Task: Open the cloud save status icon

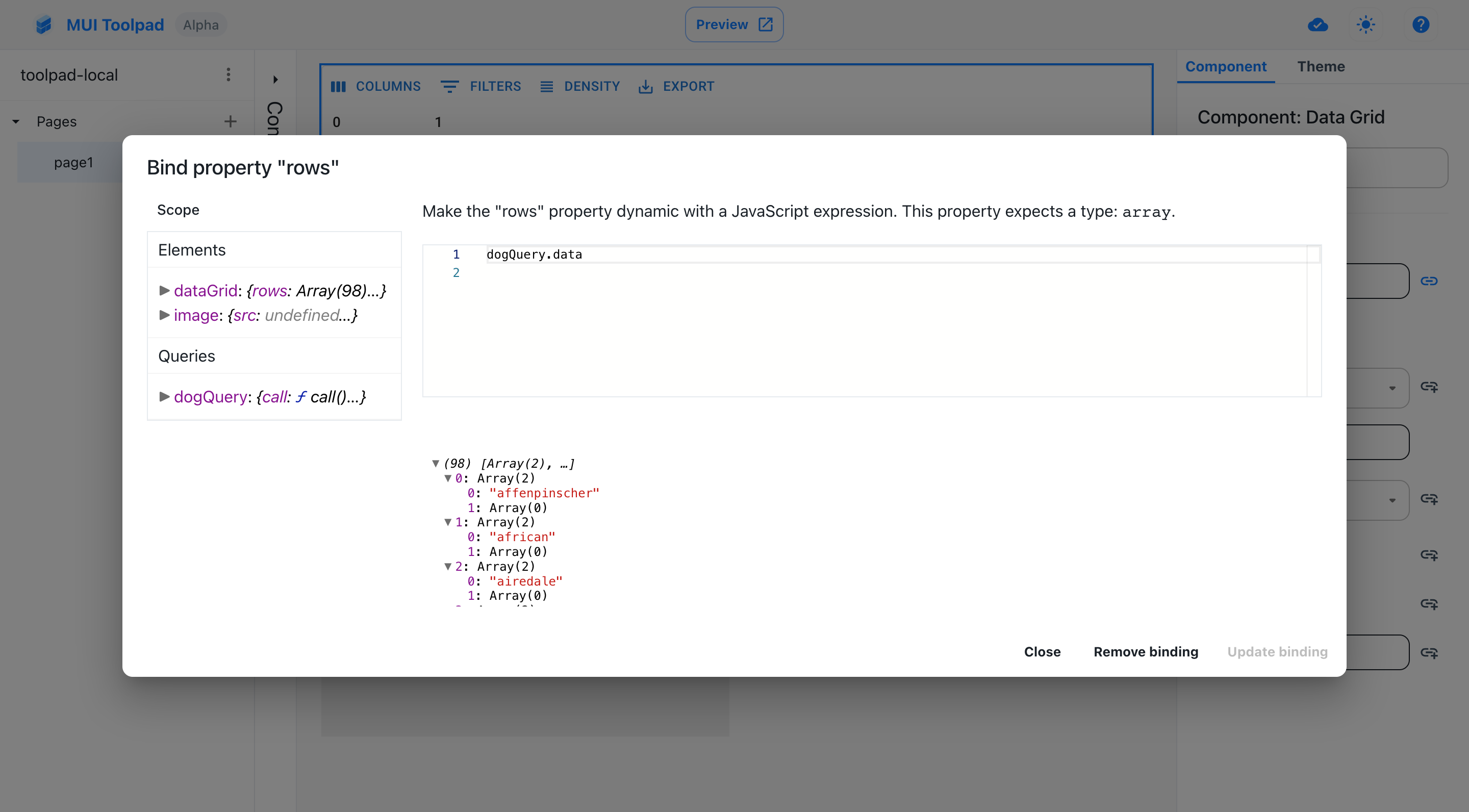Action: pos(1318,24)
